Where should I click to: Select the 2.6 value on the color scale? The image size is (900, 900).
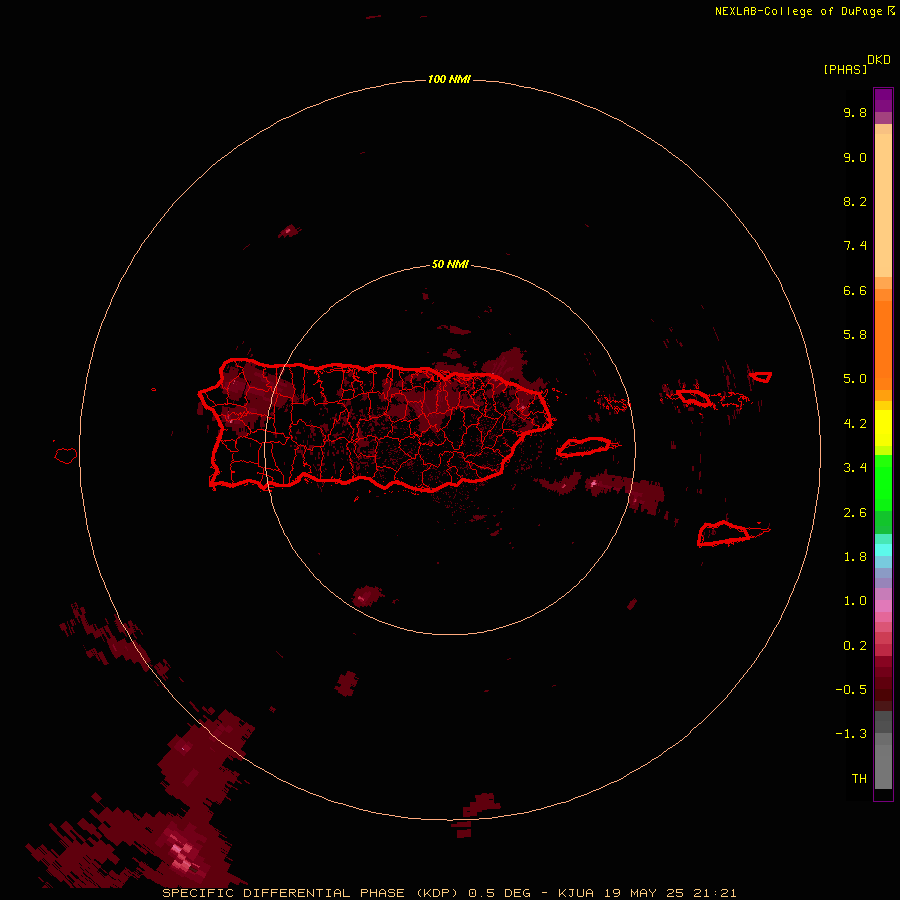coord(855,513)
